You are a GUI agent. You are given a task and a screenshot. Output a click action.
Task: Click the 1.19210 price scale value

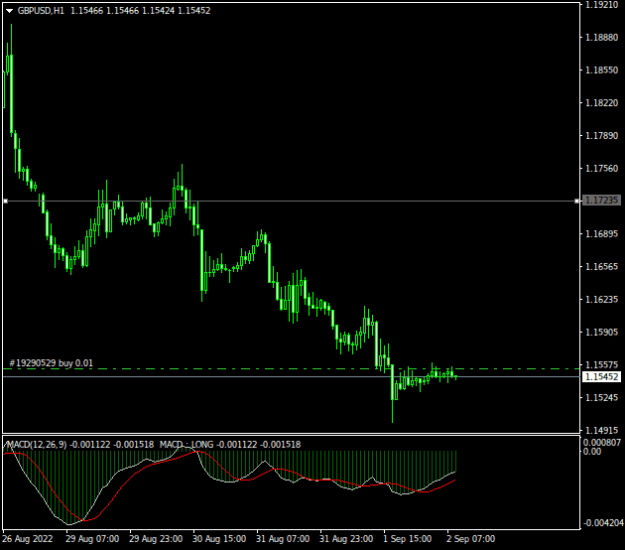tap(601, 5)
